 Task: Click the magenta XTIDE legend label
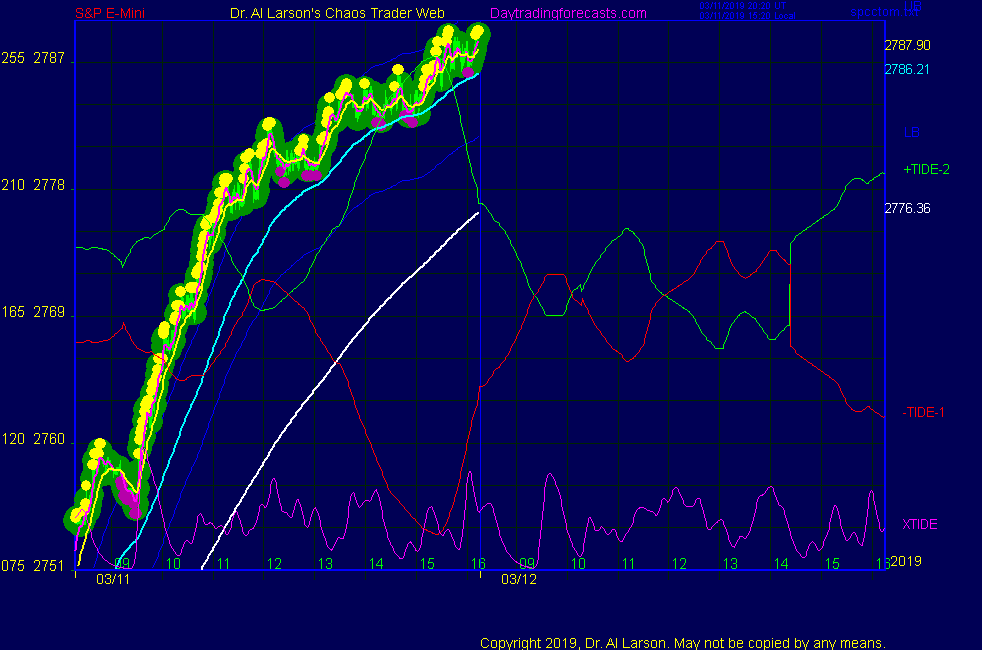[x=920, y=524]
